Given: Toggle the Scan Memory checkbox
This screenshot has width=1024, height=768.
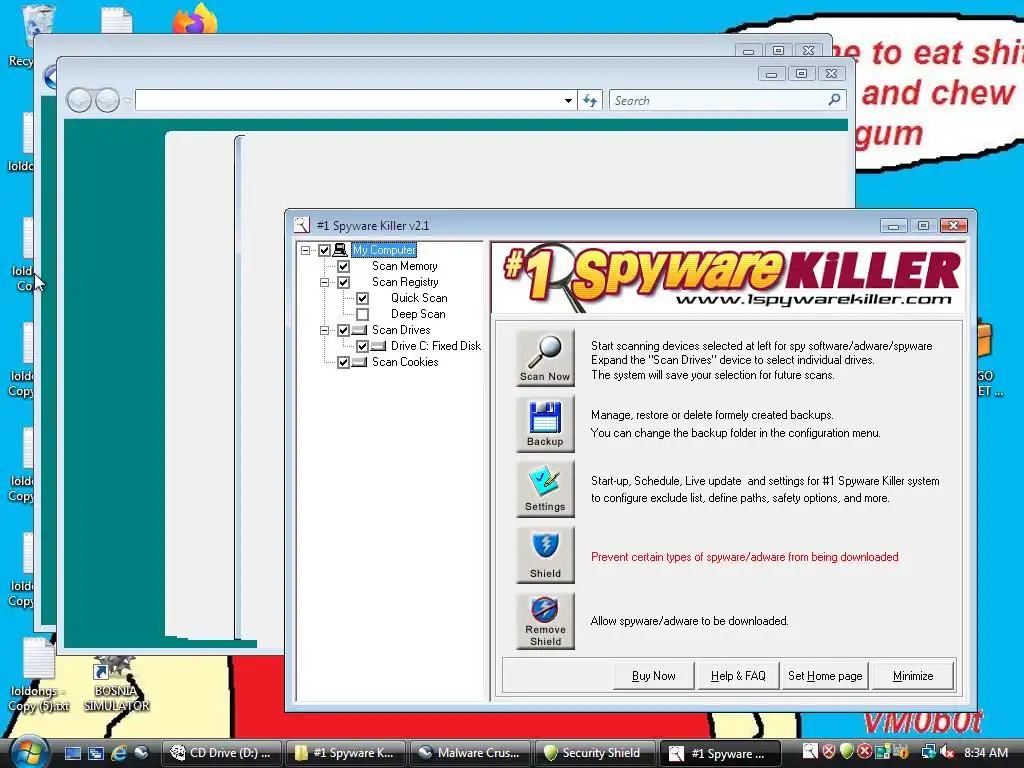Looking at the screenshot, I should coord(343,266).
